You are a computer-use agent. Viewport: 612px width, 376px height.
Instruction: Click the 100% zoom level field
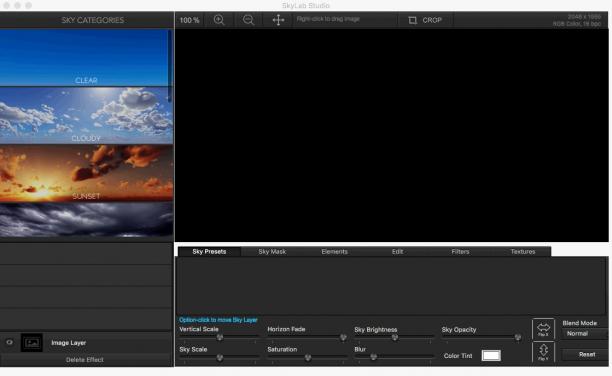coord(190,20)
